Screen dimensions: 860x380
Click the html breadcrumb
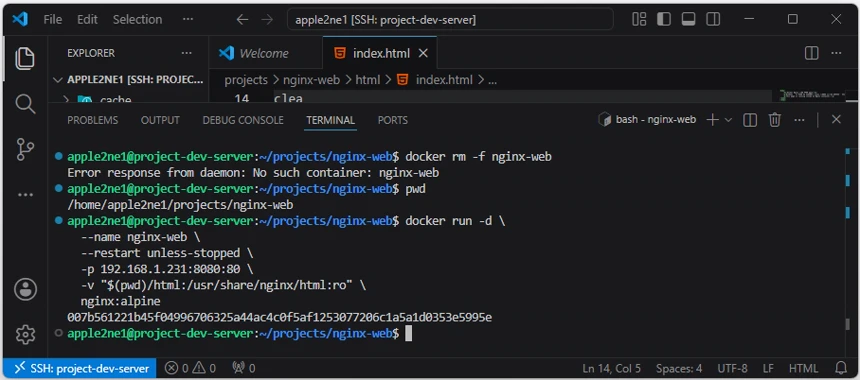coord(367,80)
